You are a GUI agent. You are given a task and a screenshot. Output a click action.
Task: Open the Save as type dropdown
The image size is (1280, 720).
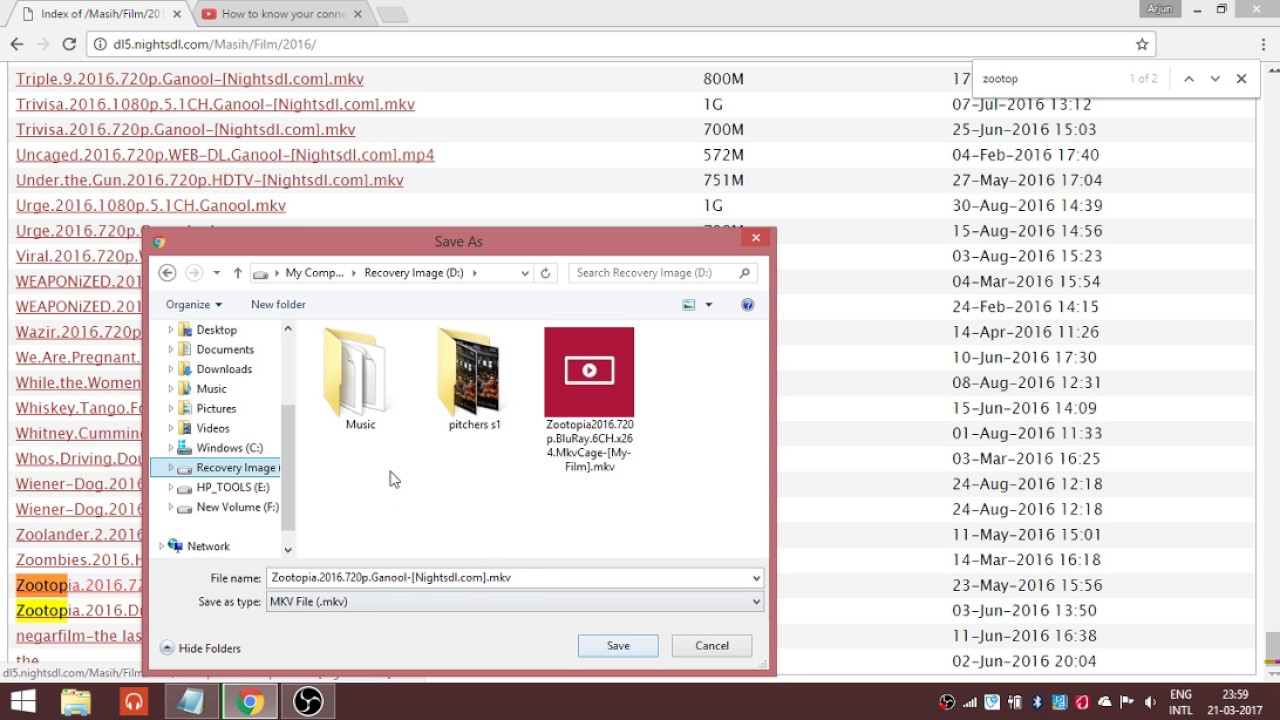(x=514, y=601)
